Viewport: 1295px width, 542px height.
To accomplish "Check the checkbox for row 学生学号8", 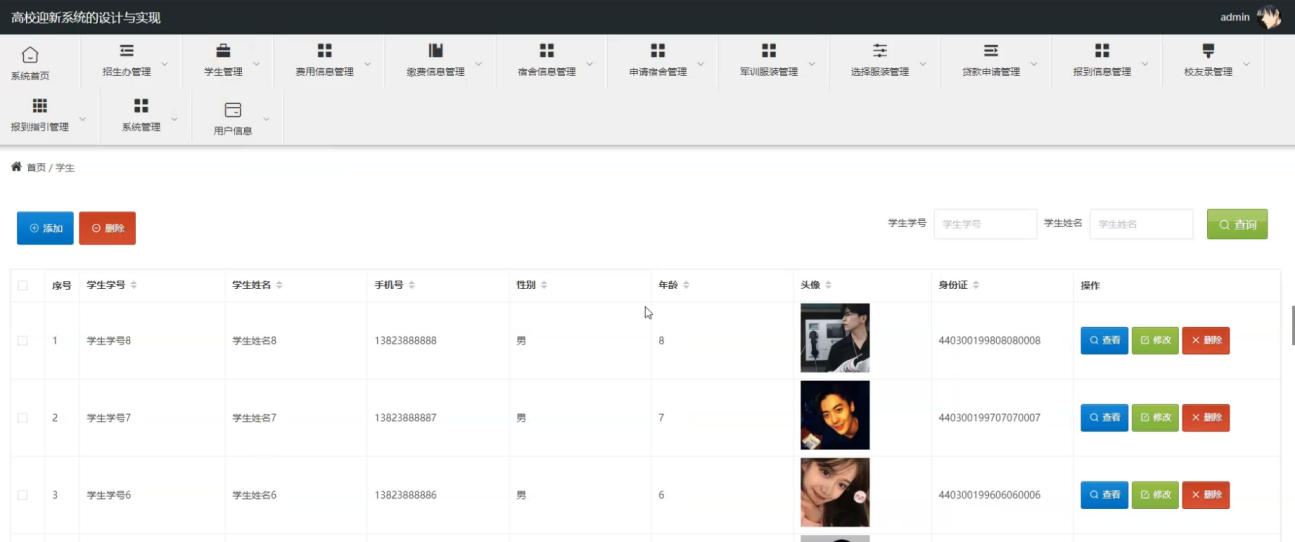I will coord(23,341).
